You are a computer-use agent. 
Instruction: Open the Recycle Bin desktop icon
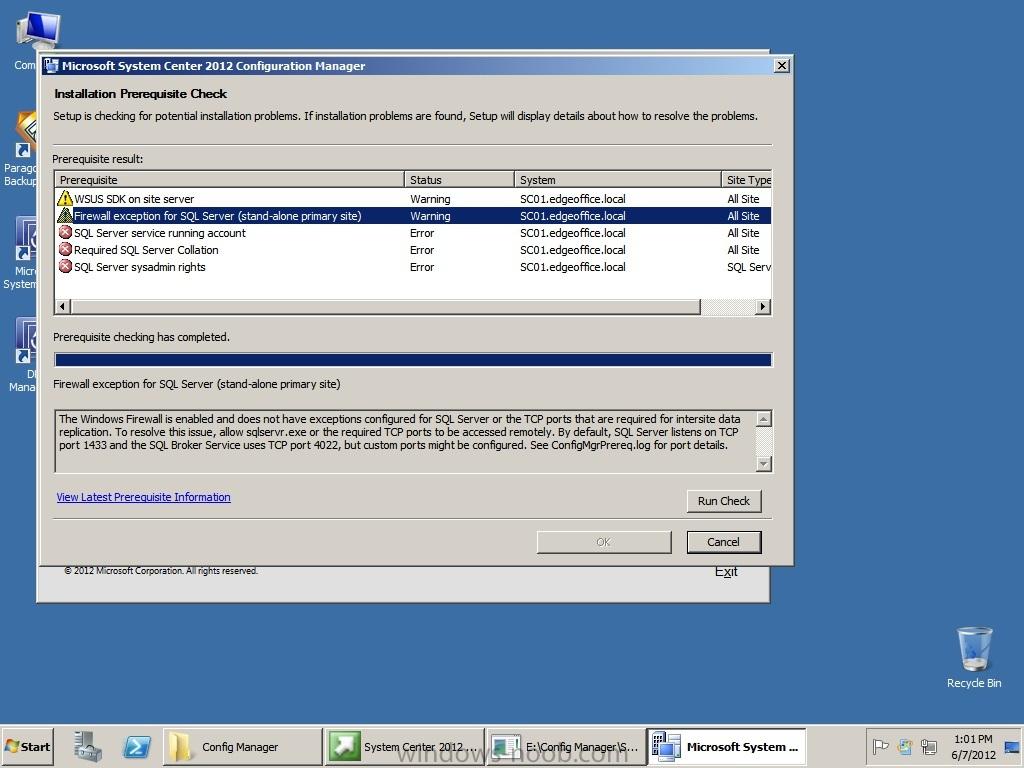click(974, 658)
